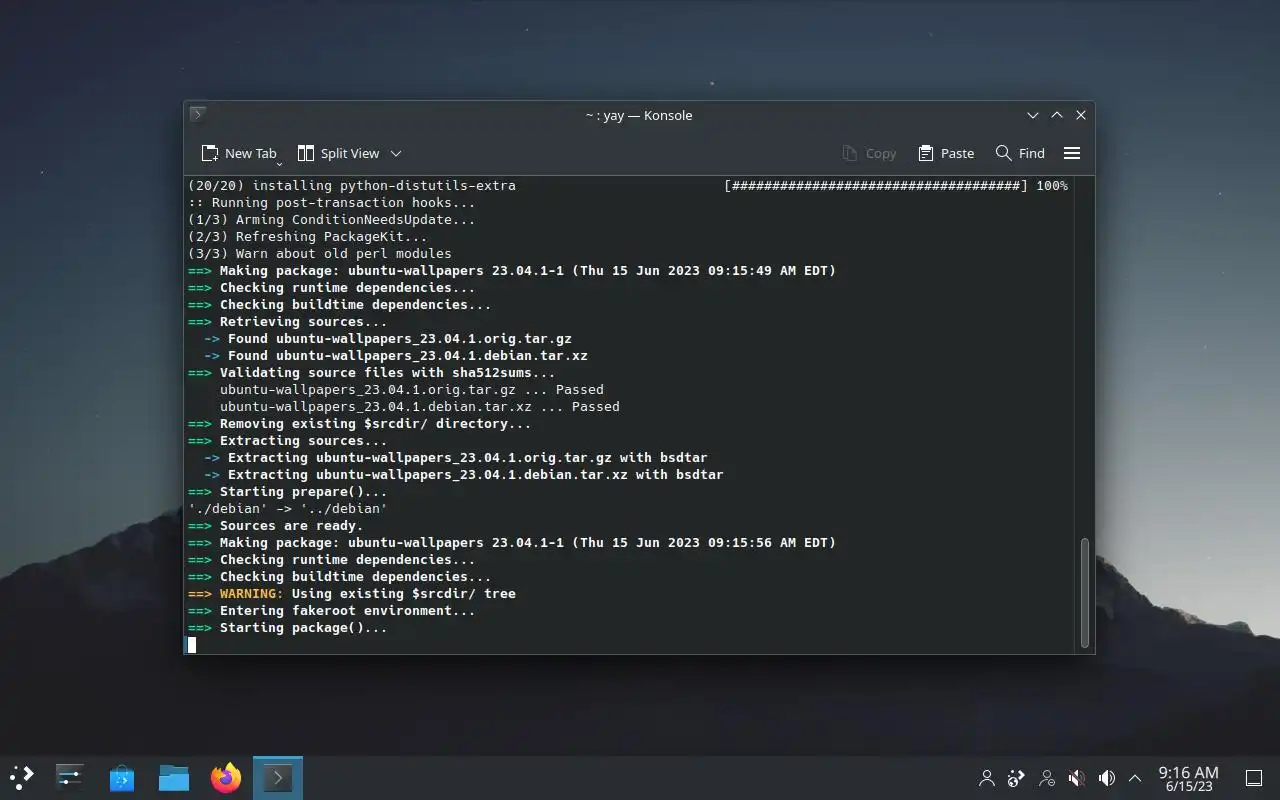Image resolution: width=1280 pixels, height=800 pixels.
Task: Click line 'installing python-distutils-extra'
Action: [x=352, y=185]
